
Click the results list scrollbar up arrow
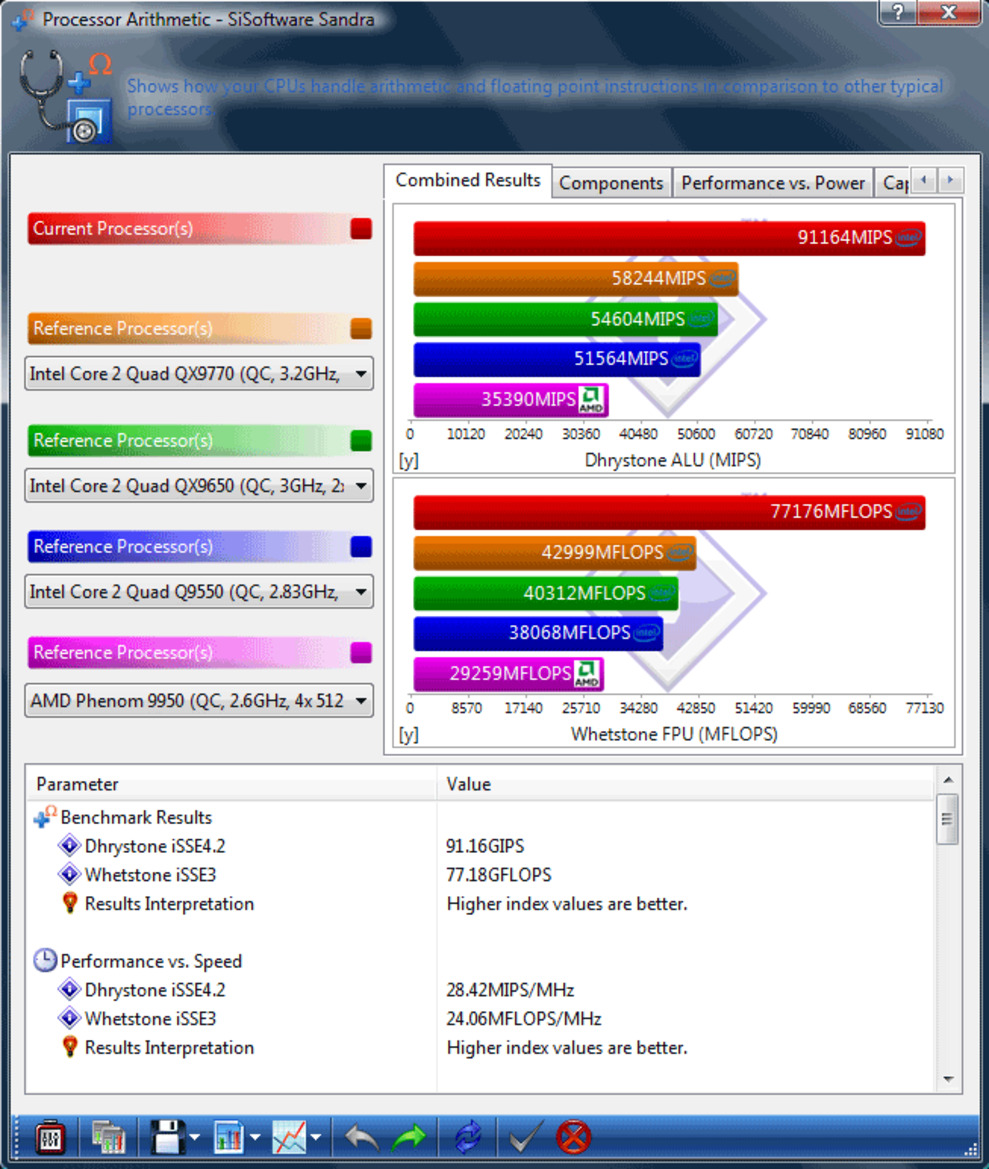[x=948, y=779]
